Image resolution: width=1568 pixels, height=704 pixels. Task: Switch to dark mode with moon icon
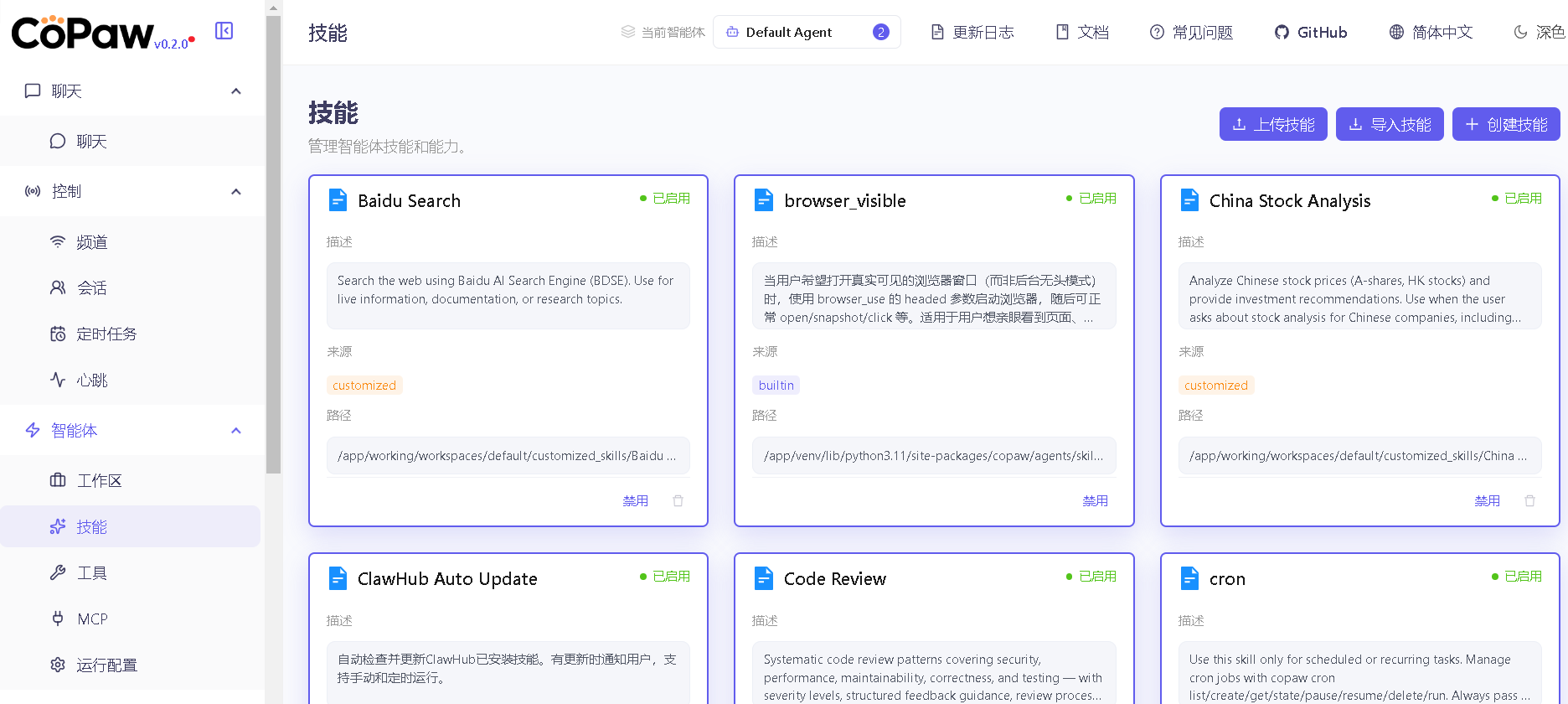pos(1520,33)
